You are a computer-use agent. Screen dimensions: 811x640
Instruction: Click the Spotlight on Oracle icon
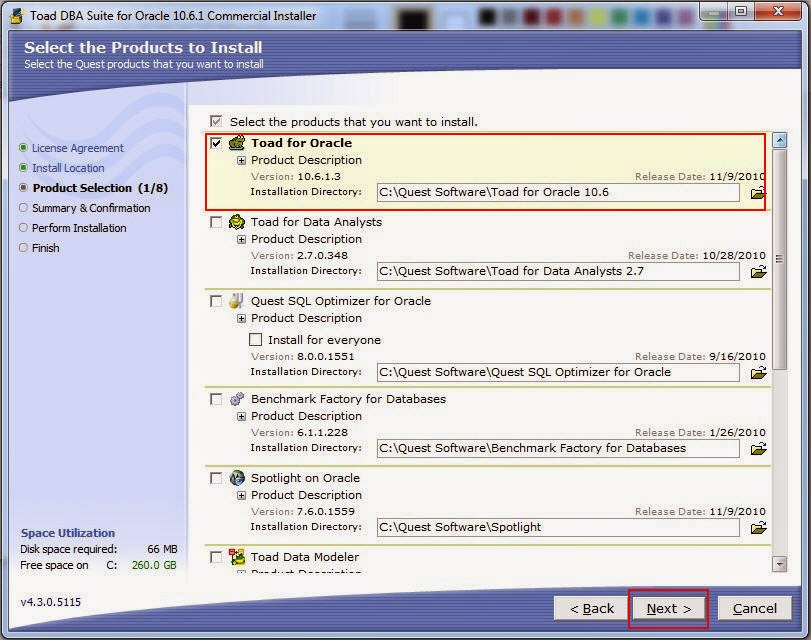click(237, 478)
